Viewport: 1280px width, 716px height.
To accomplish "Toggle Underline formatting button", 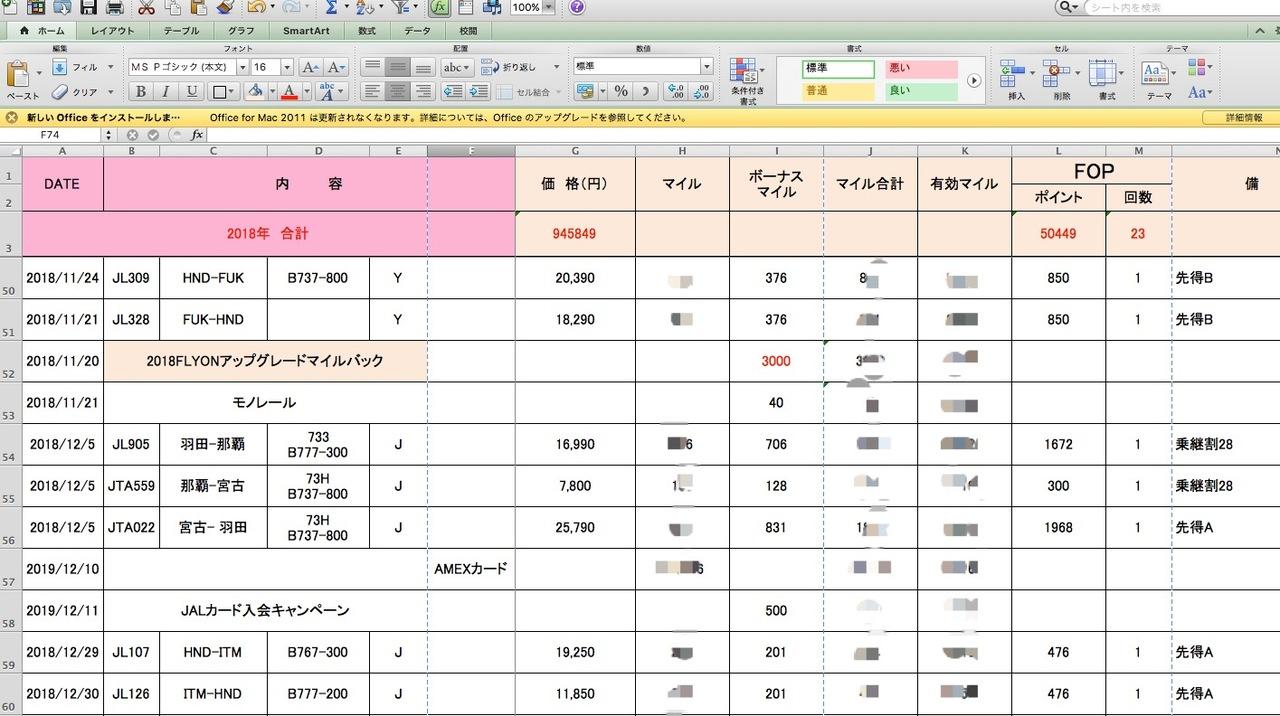I will [192, 92].
